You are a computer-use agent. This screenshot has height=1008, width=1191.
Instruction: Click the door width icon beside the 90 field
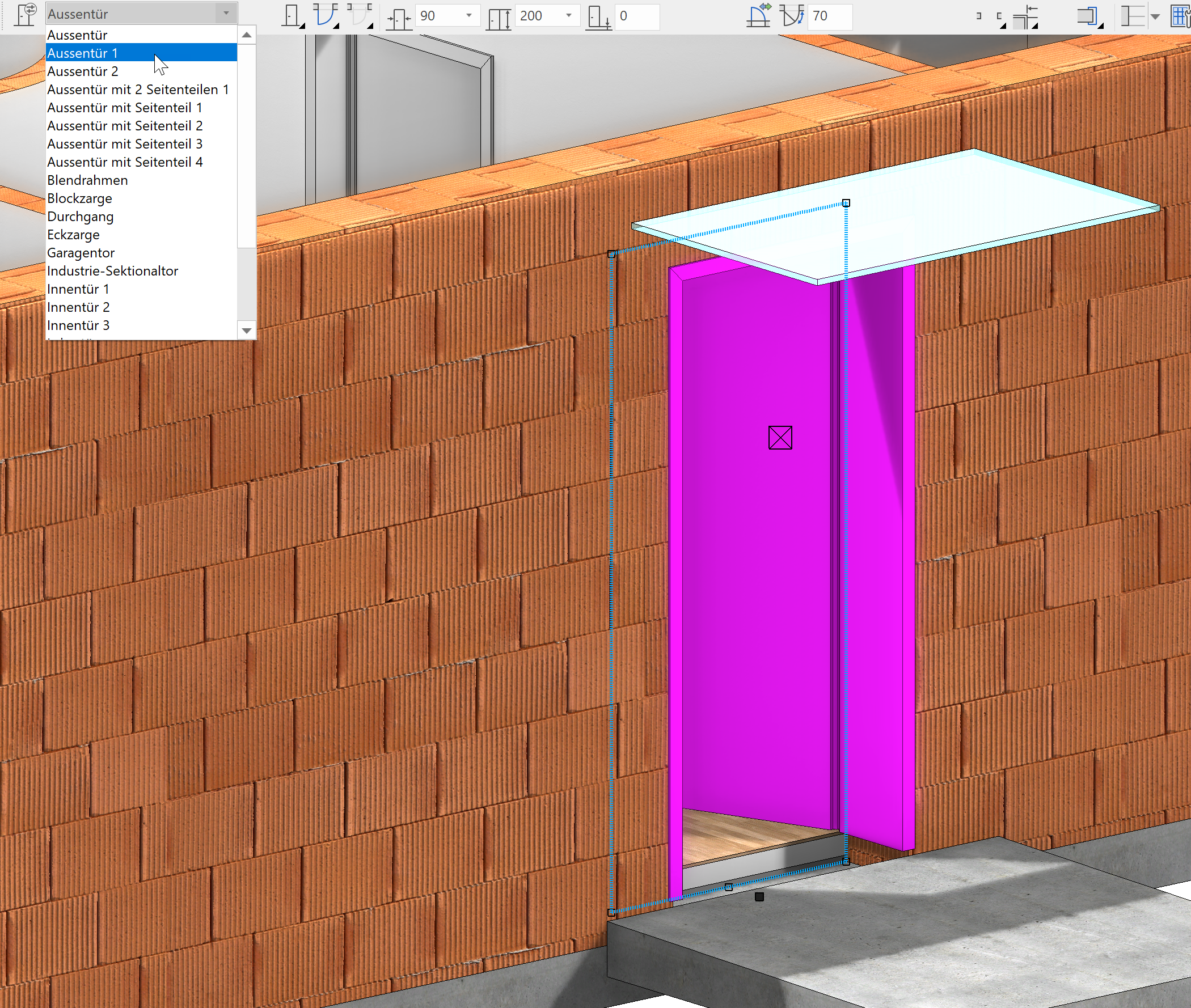coord(399,15)
